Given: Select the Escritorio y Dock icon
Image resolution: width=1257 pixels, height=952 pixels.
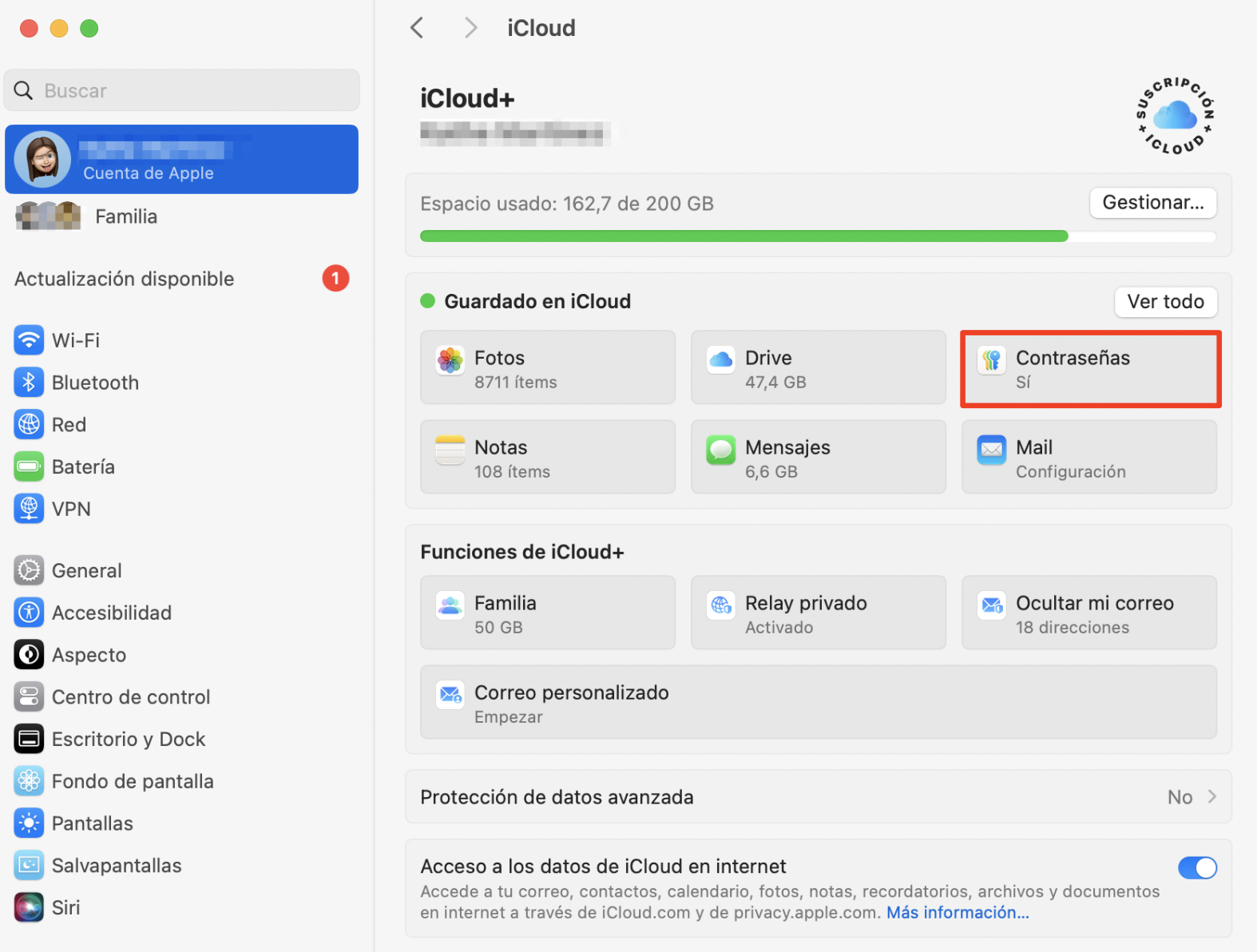Looking at the screenshot, I should click(x=29, y=739).
